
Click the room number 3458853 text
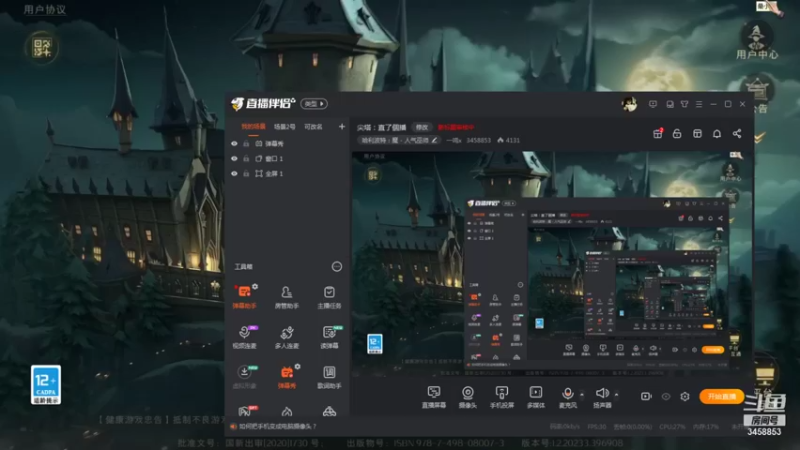[x=478, y=140]
